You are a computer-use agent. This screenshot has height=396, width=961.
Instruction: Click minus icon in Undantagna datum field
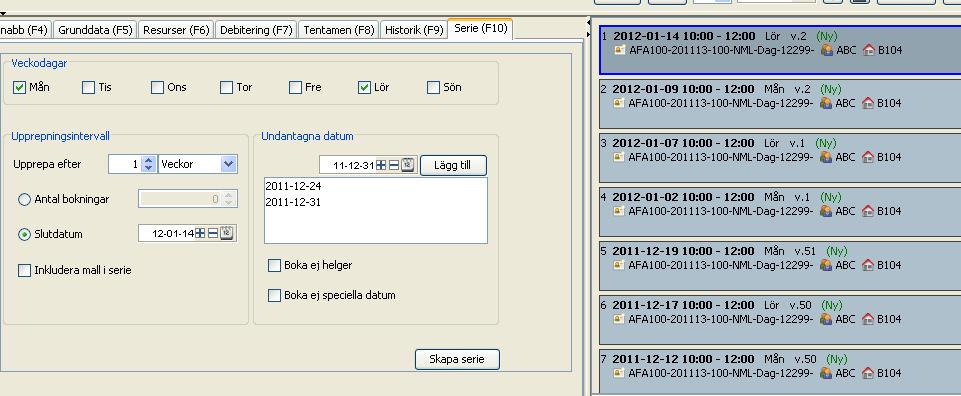(x=393, y=165)
